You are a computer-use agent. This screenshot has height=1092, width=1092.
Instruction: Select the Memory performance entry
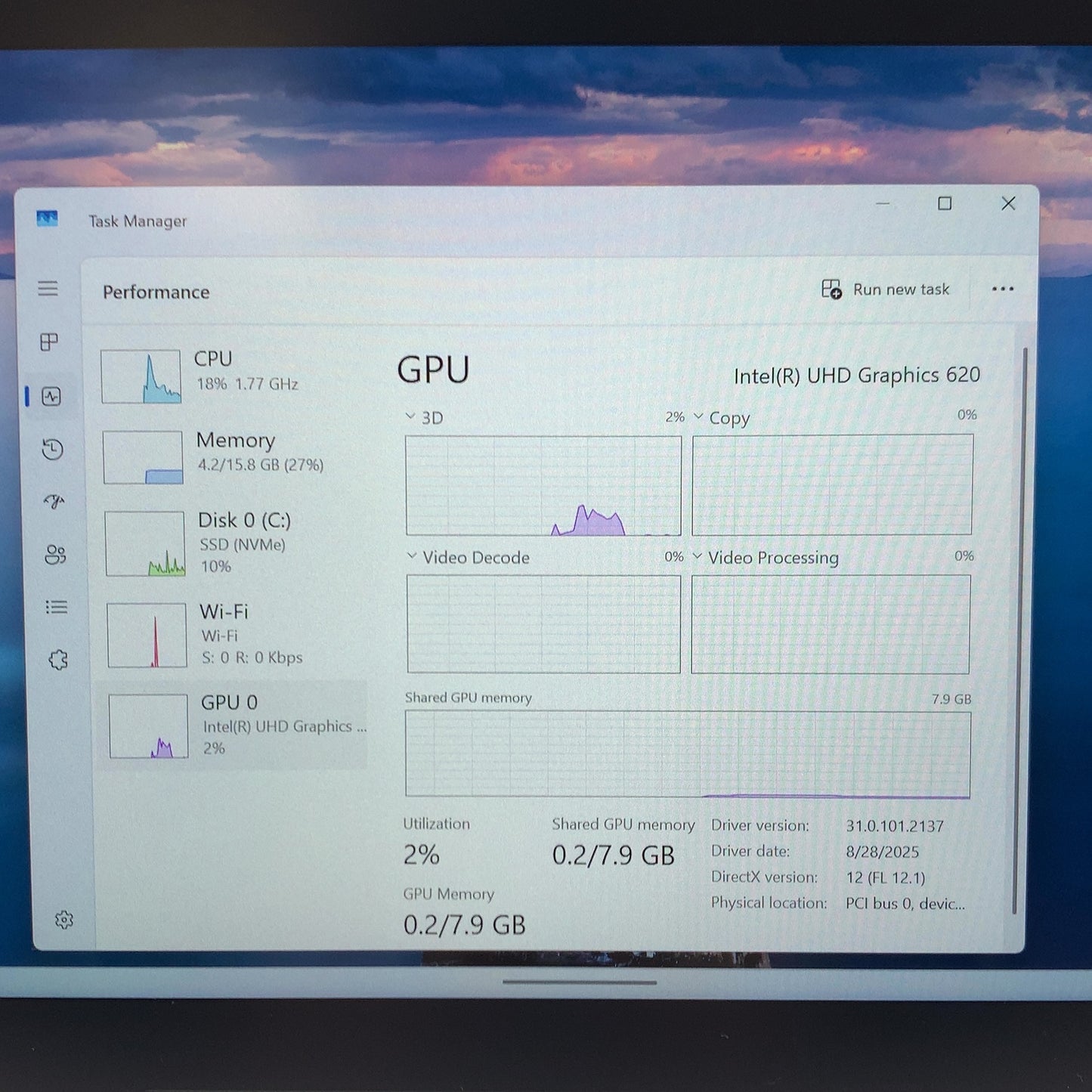[x=231, y=456]
